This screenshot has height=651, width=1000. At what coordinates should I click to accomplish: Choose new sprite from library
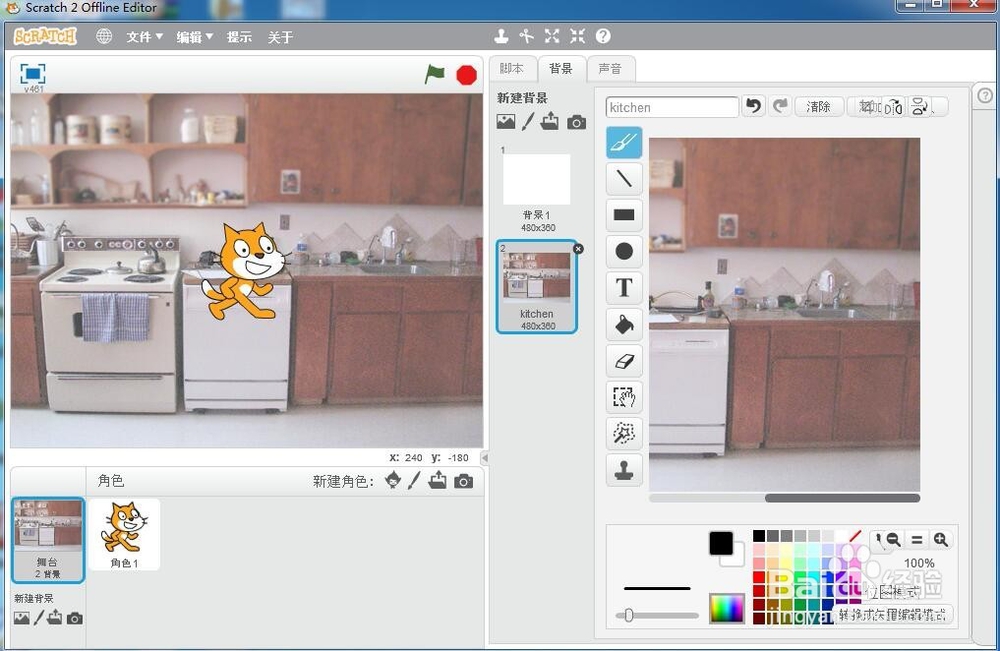(x=393, y=480)
